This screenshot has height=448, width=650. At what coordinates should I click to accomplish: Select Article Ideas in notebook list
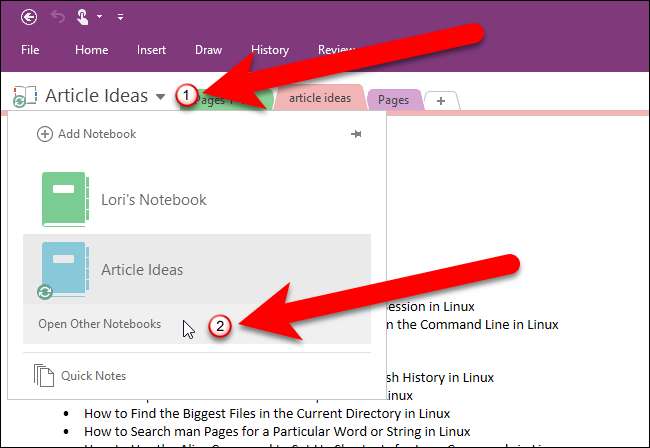pyautogui.click(x=197, y=269)
